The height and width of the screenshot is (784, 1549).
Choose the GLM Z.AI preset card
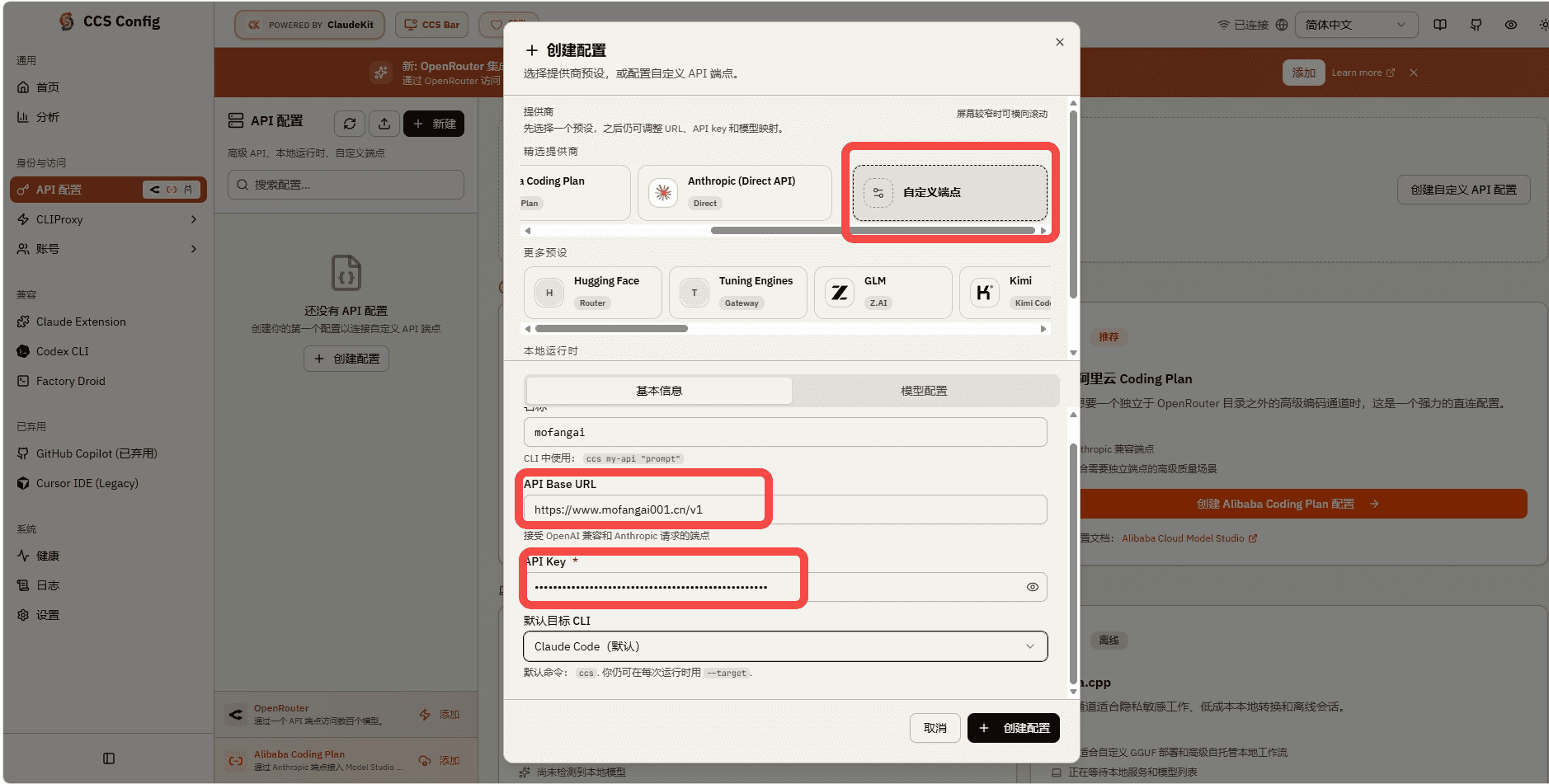point(883,293)
